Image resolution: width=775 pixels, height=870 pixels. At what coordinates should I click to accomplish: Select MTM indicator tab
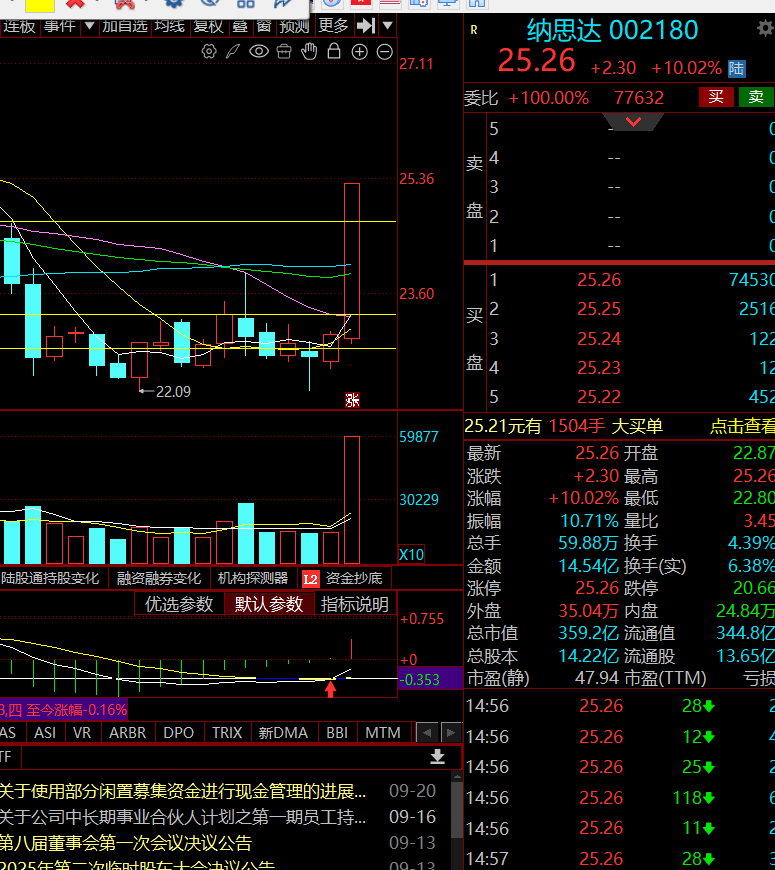pos(383,732)
